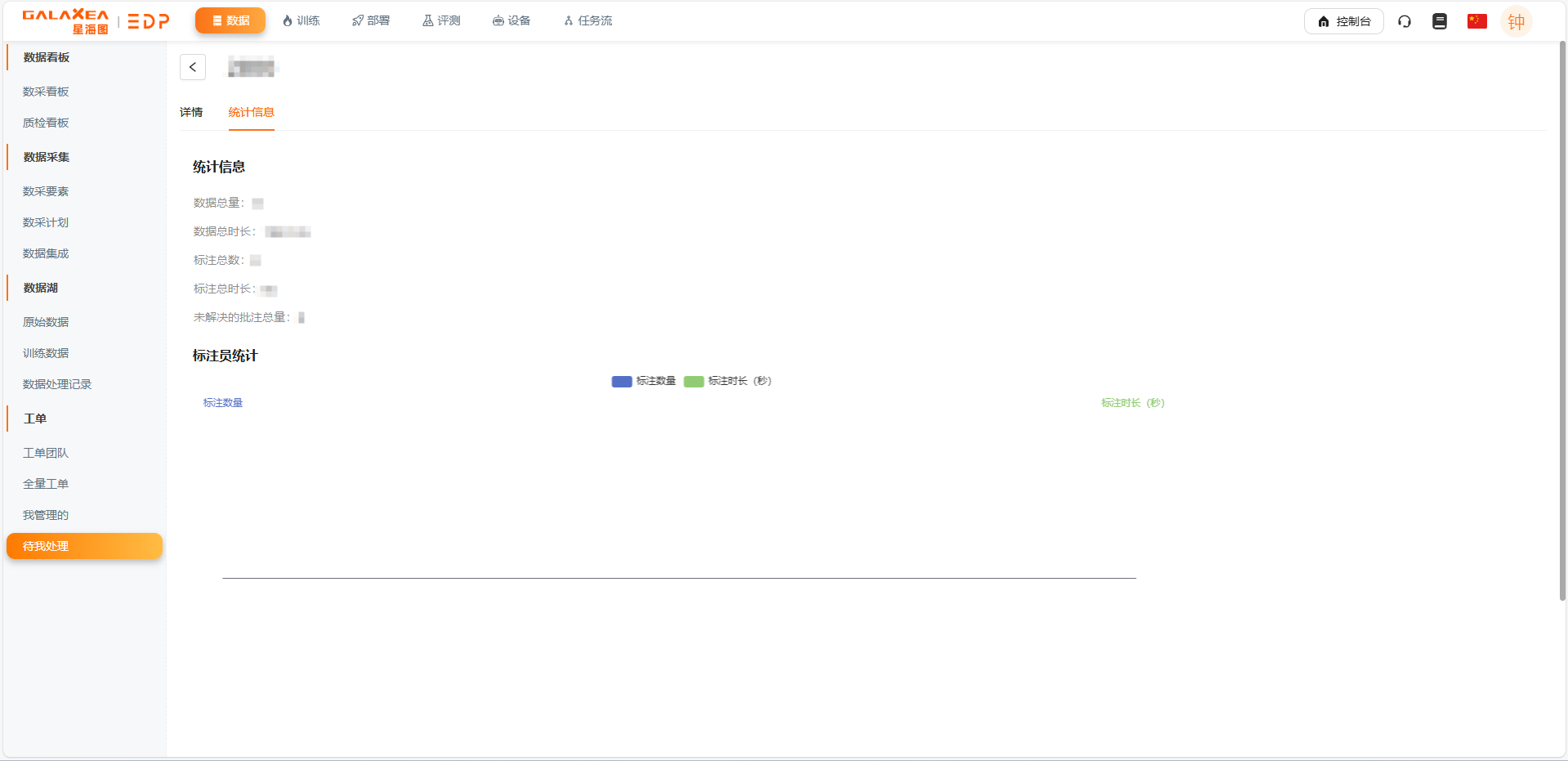Open the 设备 devices menu
Viewport: 1568px width, 761px height.
coord(511,21)
